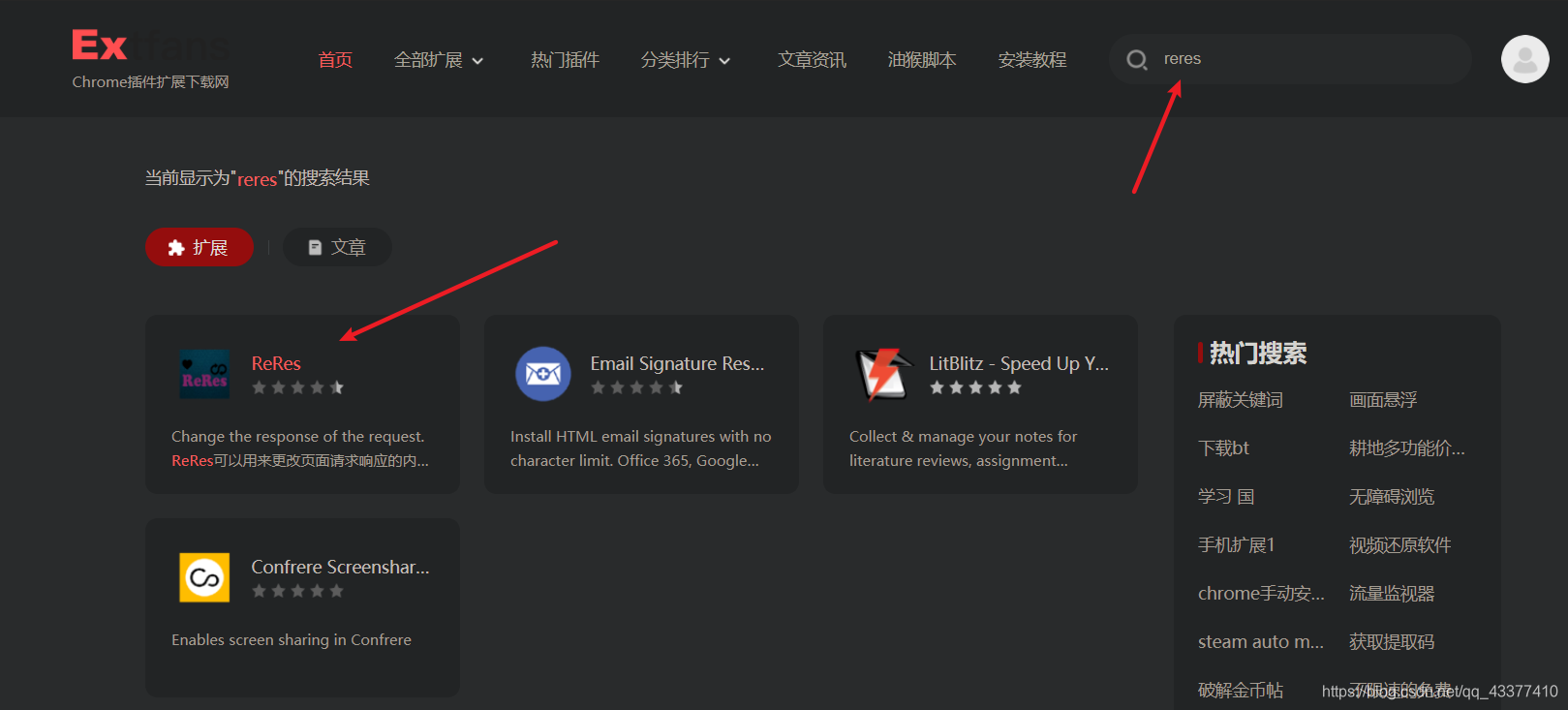The width and height of the screenshot is (1568, 710).
Task: Switch to the 文章 results tab
Action: click(x=337, y=247)
